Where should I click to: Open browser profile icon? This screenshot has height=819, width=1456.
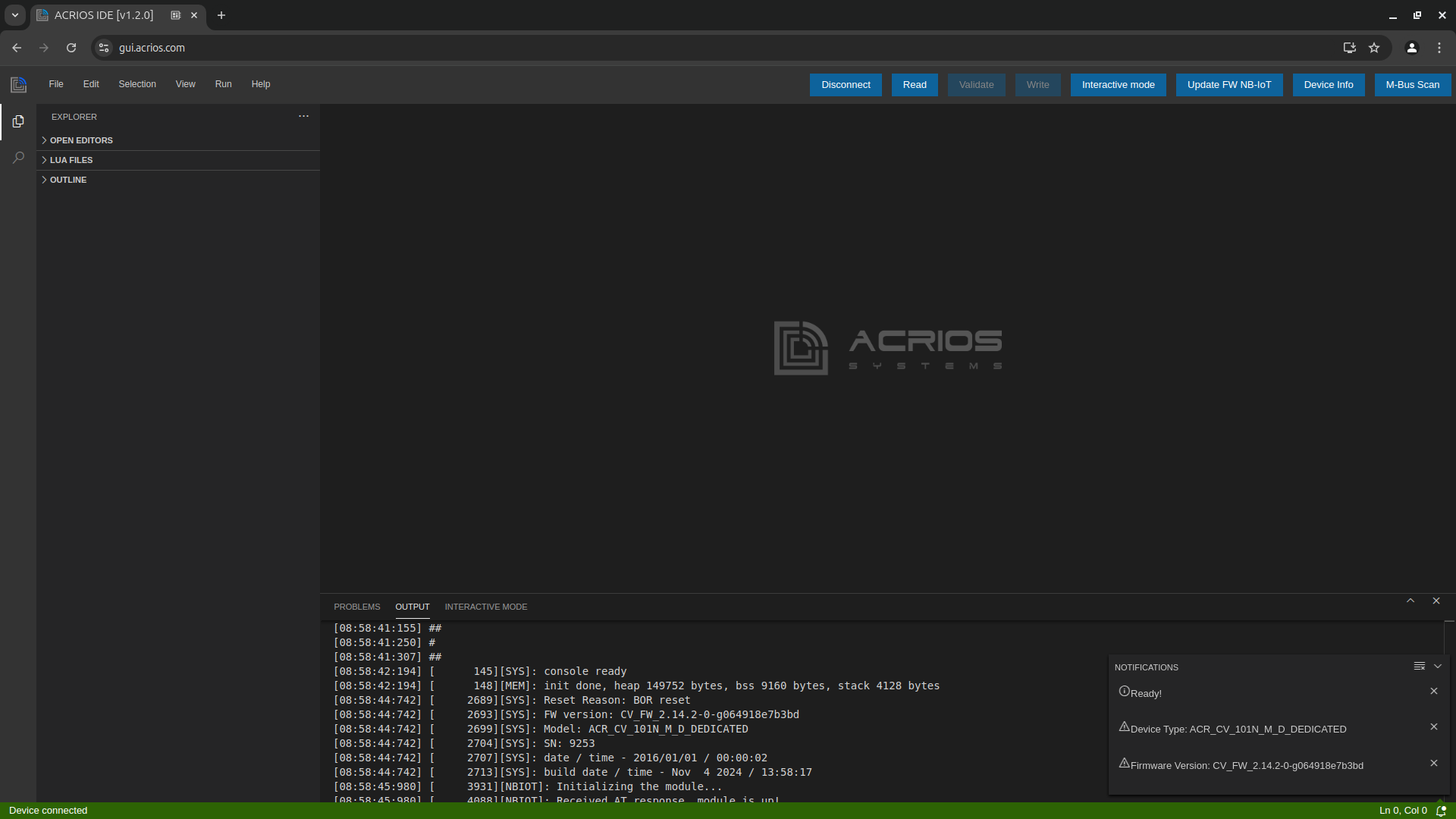coord(1412,48)
